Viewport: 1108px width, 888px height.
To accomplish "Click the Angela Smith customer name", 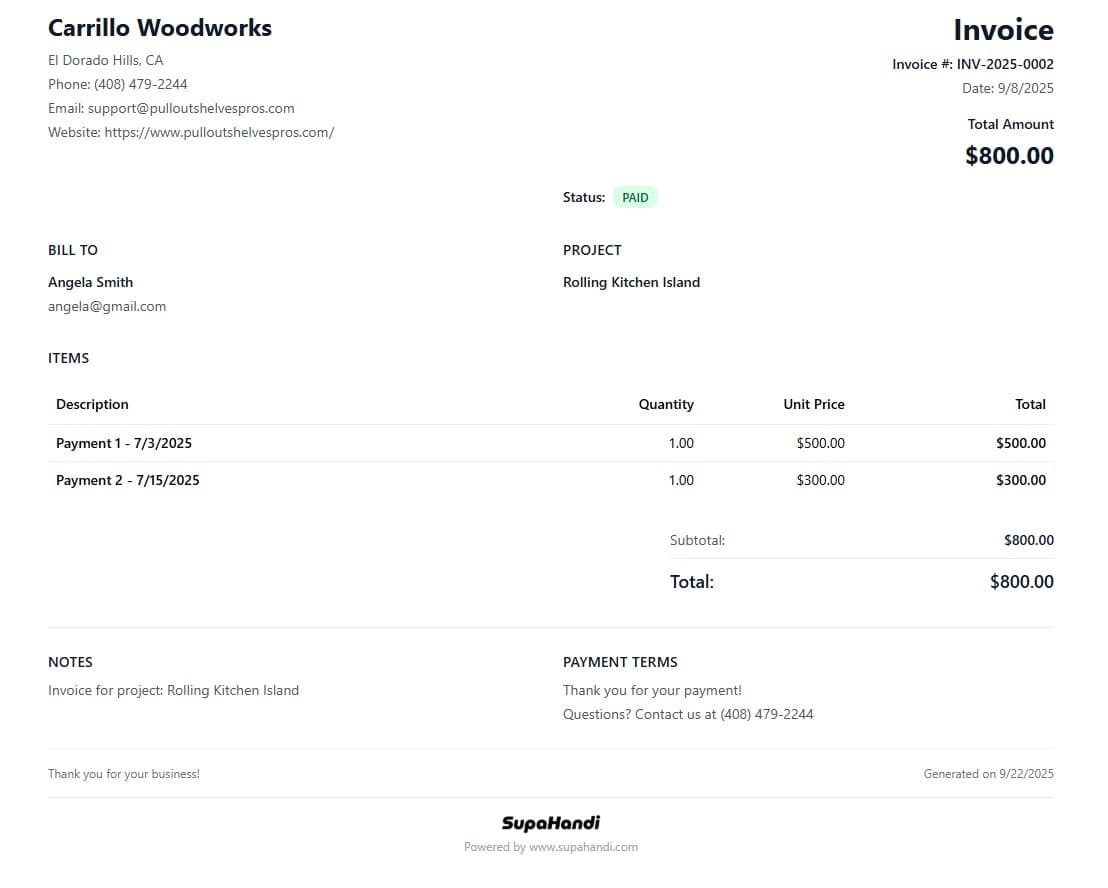I will (x=90, y=282).
